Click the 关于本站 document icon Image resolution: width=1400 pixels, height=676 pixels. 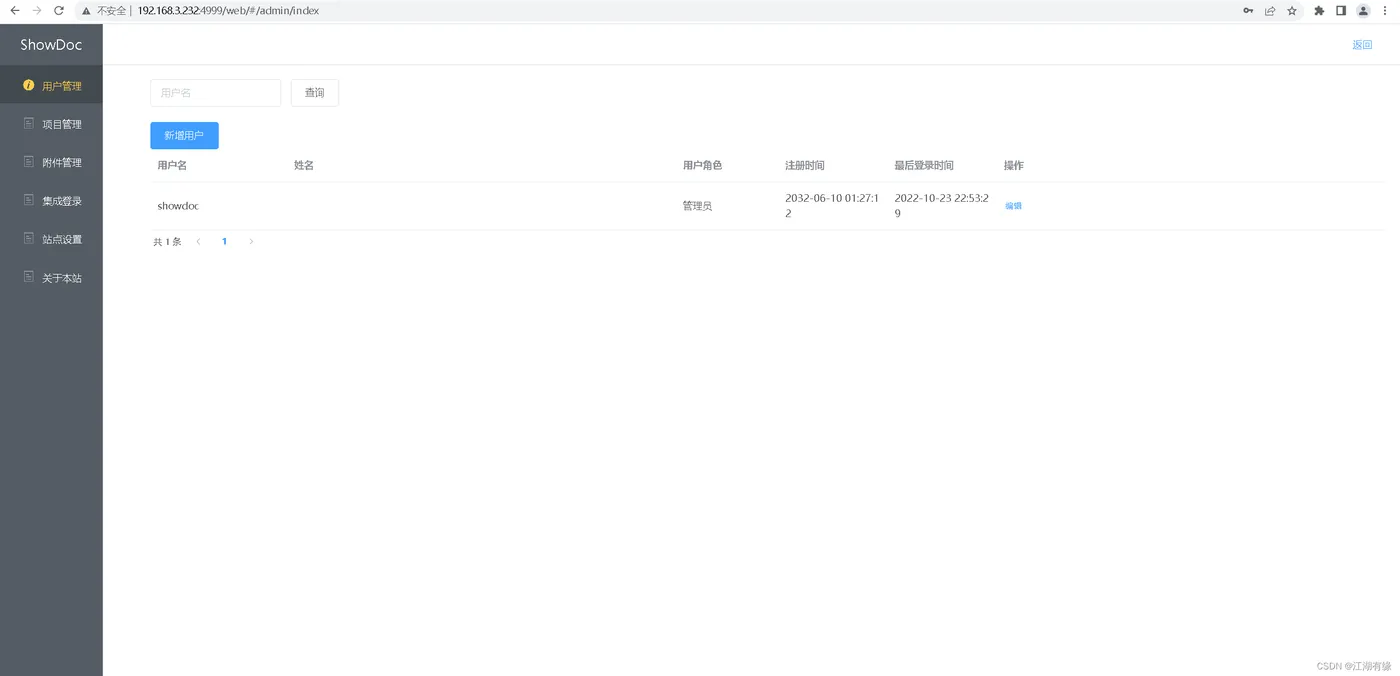[28, 277]
